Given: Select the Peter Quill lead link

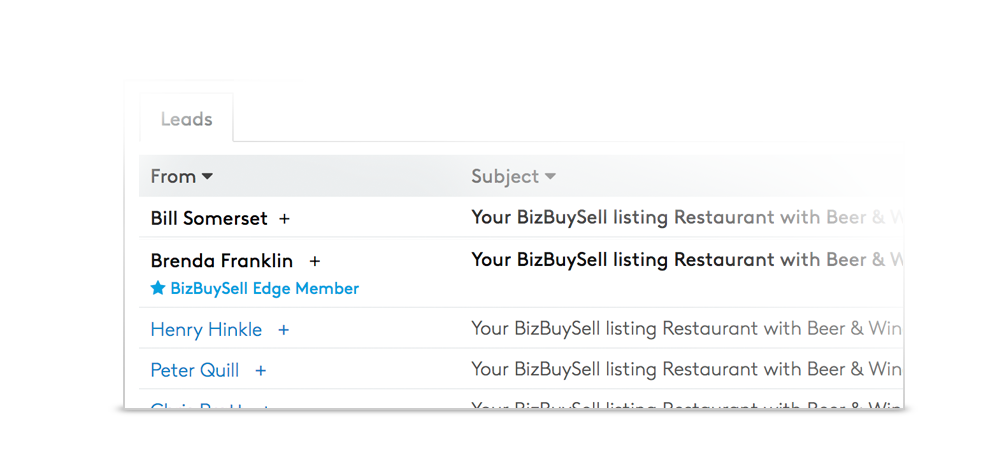Looking at the screenshot, I should tap(194, 371).
